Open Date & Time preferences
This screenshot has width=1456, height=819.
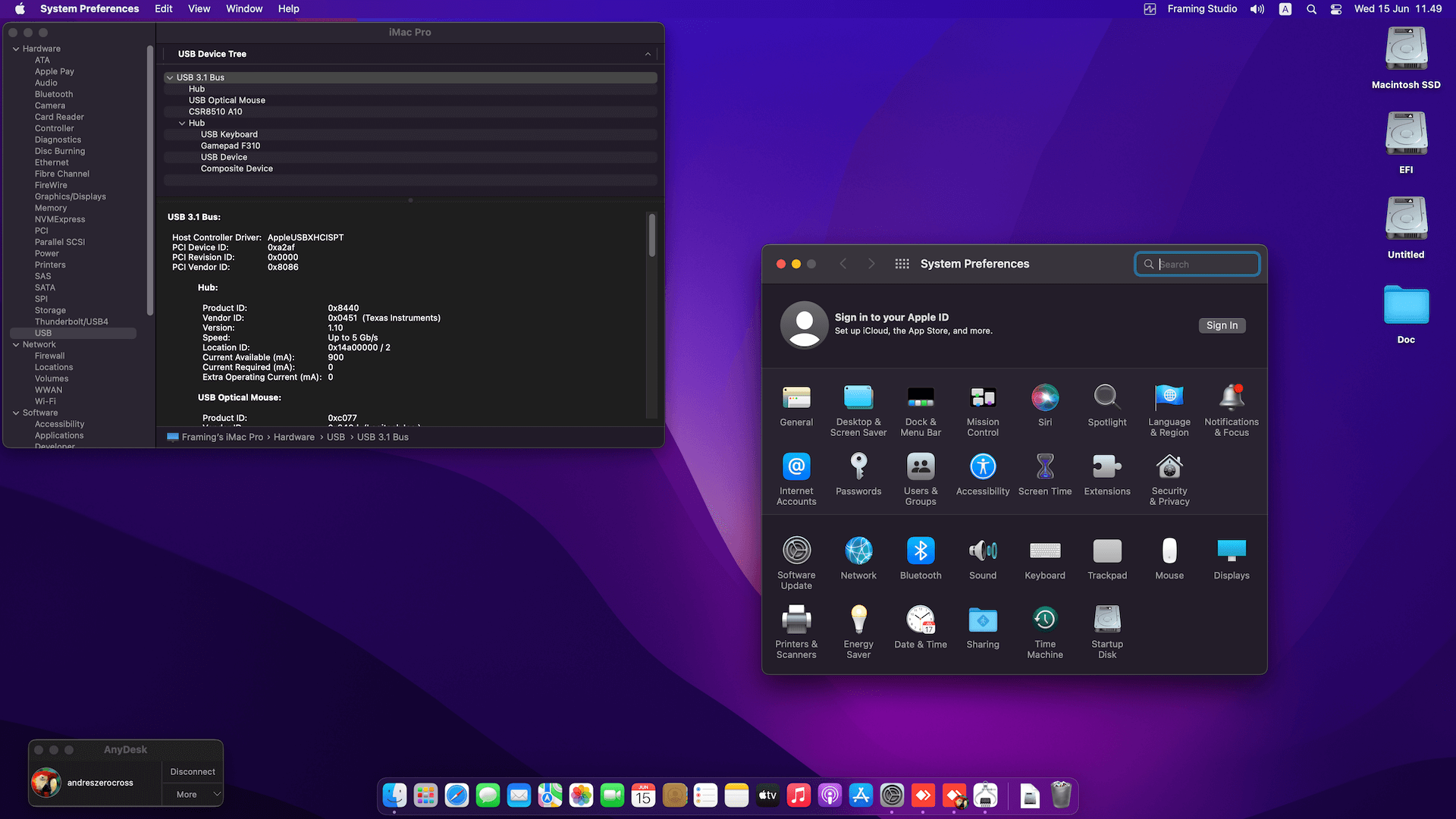(921, 620)
